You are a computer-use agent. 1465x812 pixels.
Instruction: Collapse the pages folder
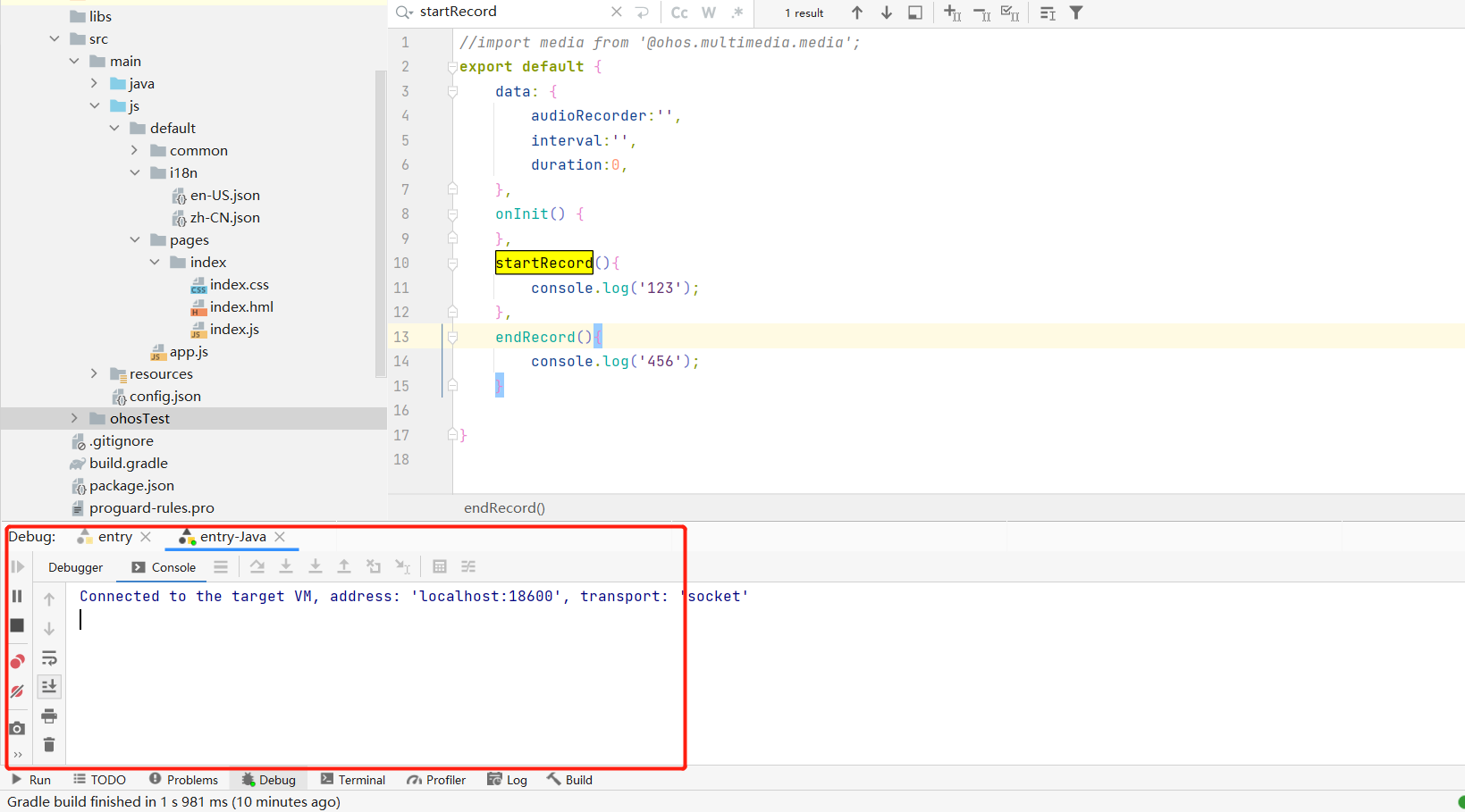[x=134, y=239]
